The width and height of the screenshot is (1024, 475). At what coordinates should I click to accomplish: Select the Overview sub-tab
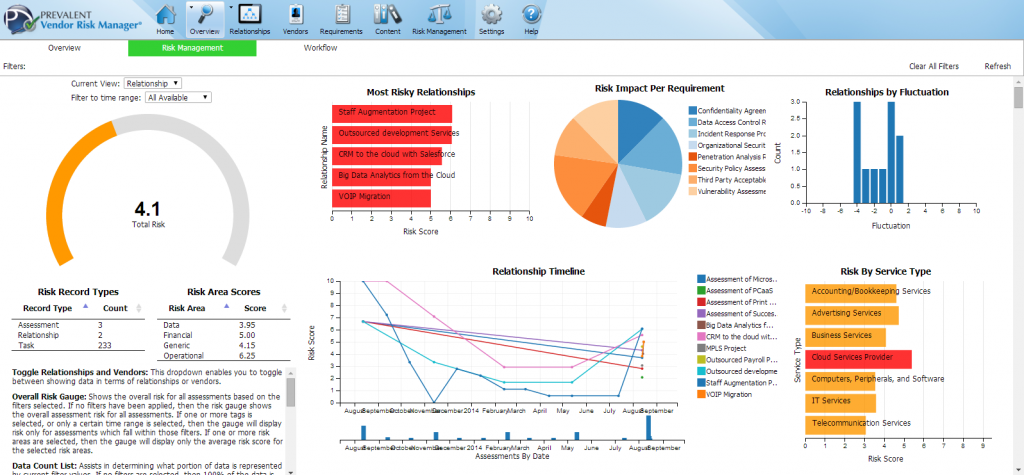(64, 48)
